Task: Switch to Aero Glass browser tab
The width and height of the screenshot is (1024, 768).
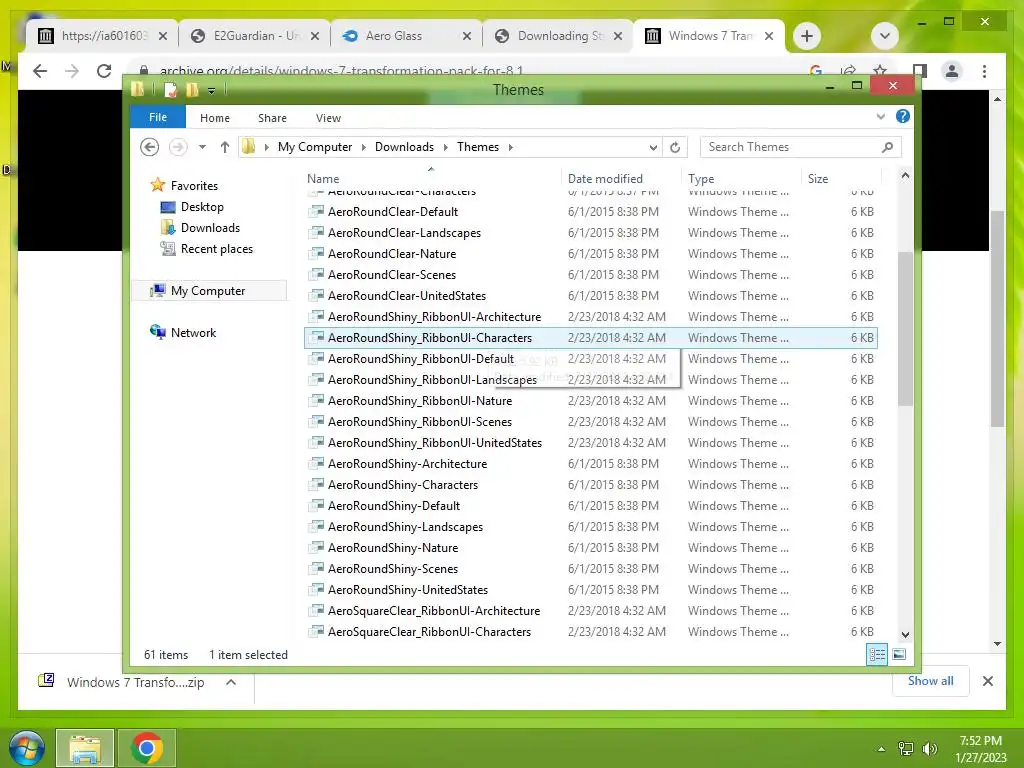Action: tap(404, 36)
